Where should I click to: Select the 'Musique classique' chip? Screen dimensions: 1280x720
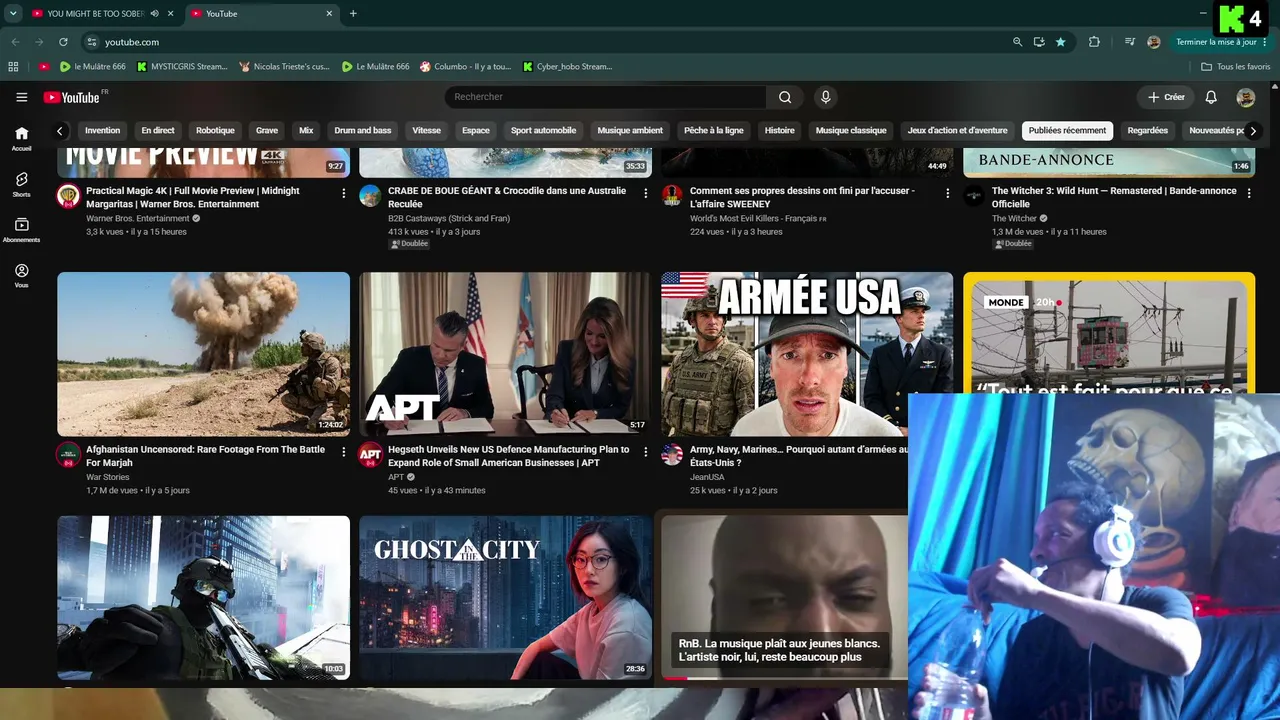[x=851, y=131]
